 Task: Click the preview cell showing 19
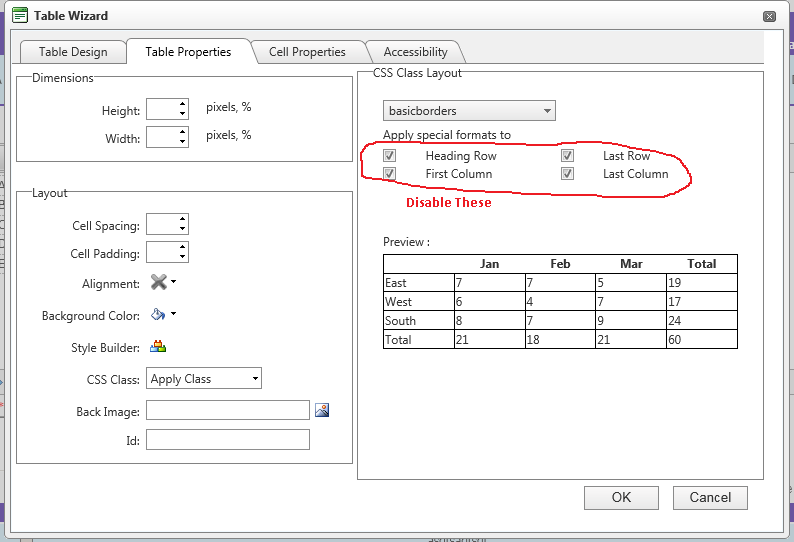tap(701, 283)
